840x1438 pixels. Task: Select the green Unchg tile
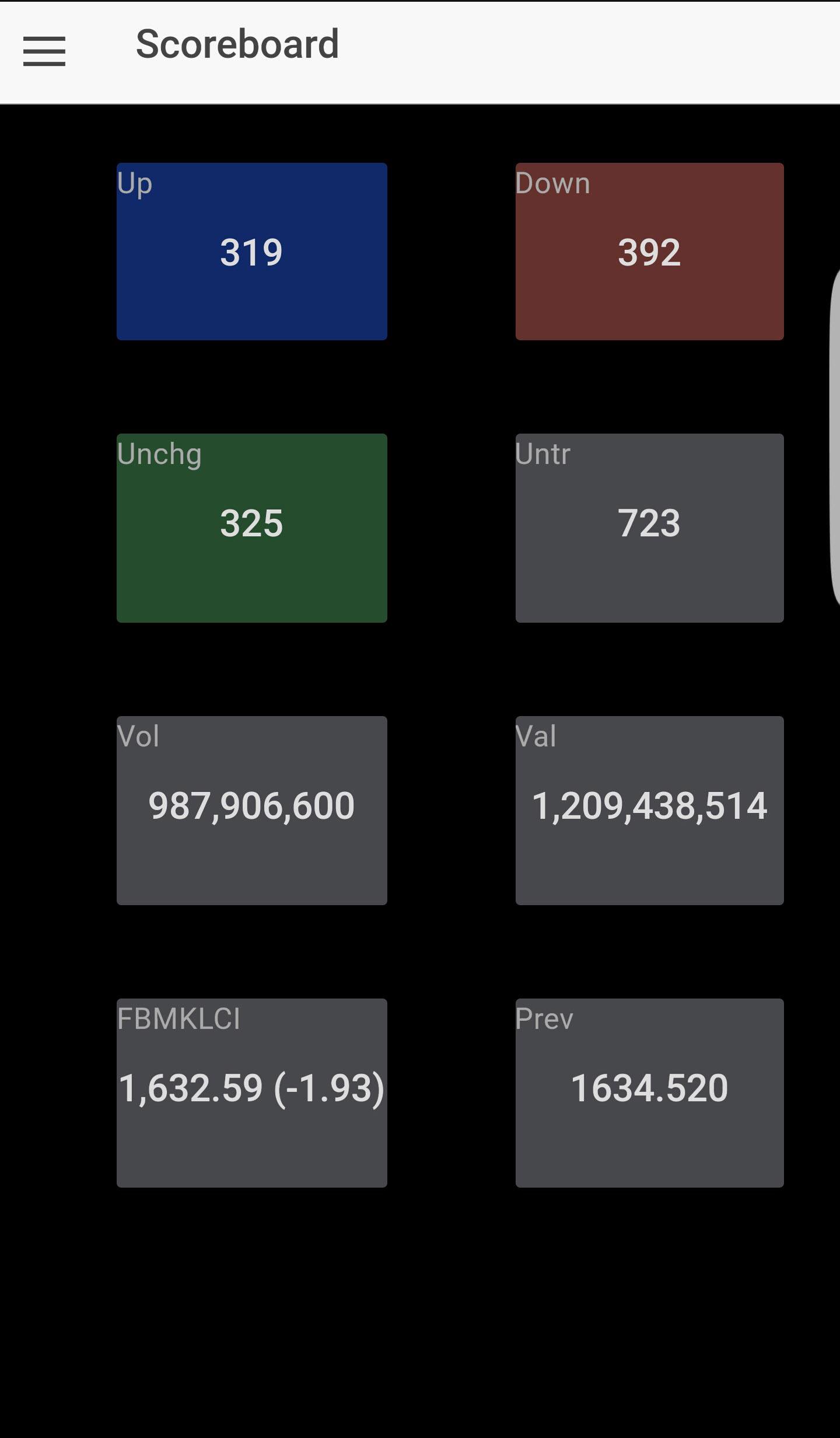click(x=252, y=528)
